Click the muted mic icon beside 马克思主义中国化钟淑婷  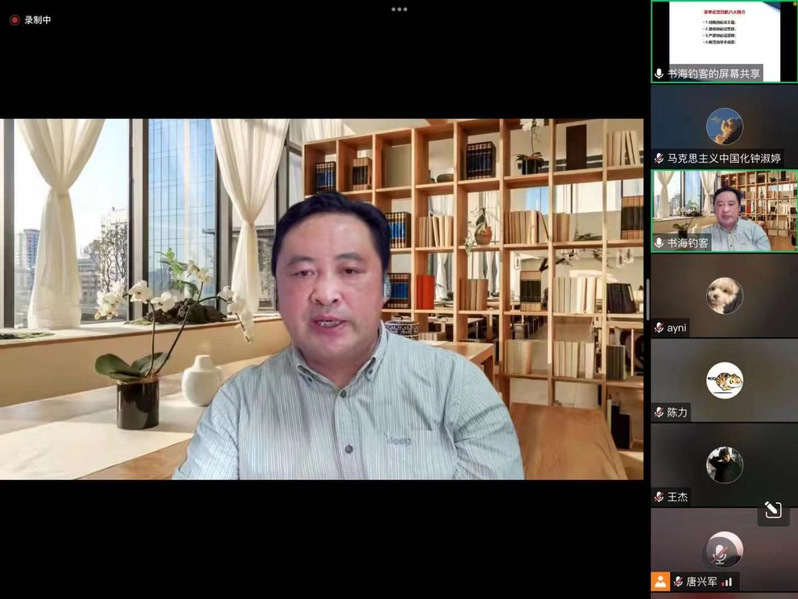click(x=659, y=159)
